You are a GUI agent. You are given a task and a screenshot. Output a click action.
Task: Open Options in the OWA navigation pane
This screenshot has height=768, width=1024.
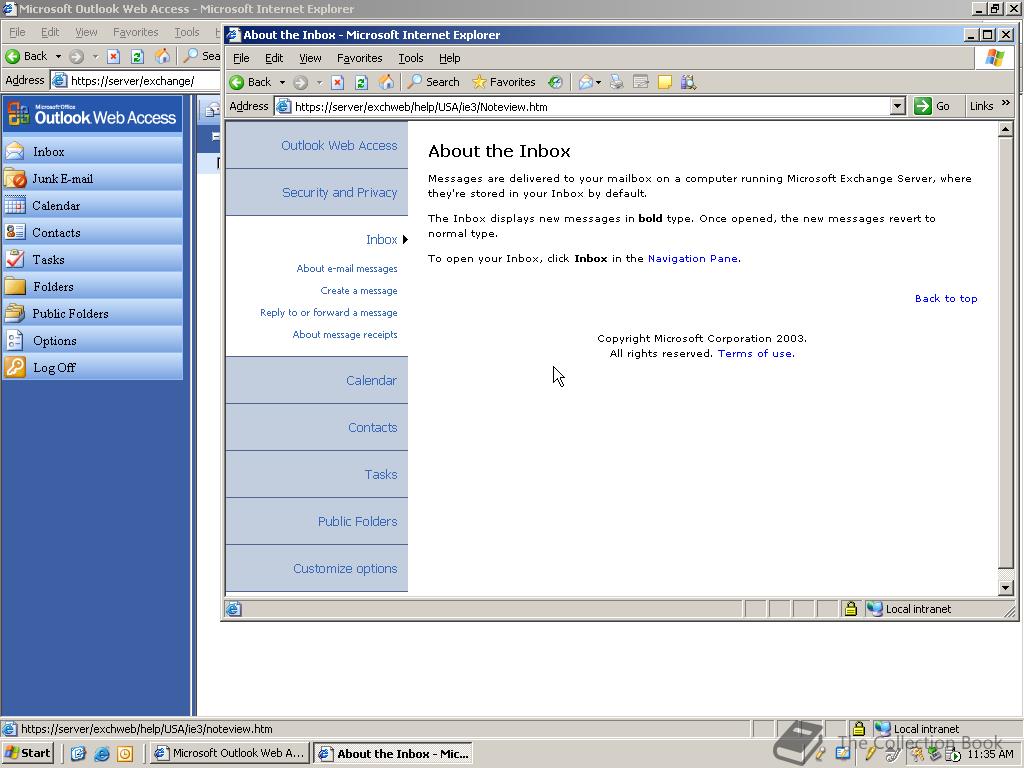click(92, 340)
